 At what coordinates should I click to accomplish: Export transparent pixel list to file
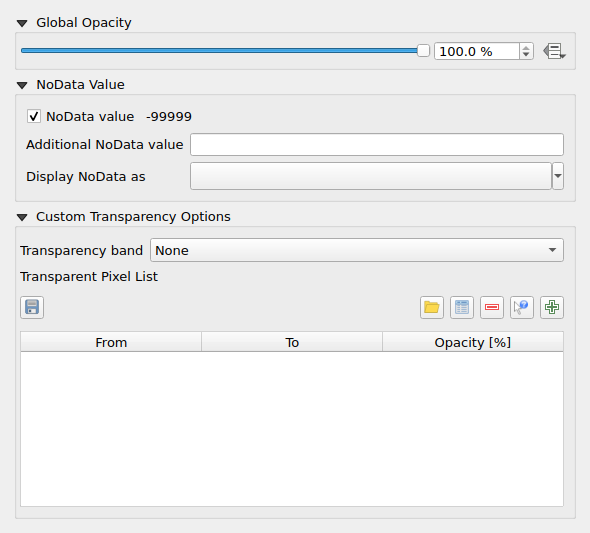(32, 307)
